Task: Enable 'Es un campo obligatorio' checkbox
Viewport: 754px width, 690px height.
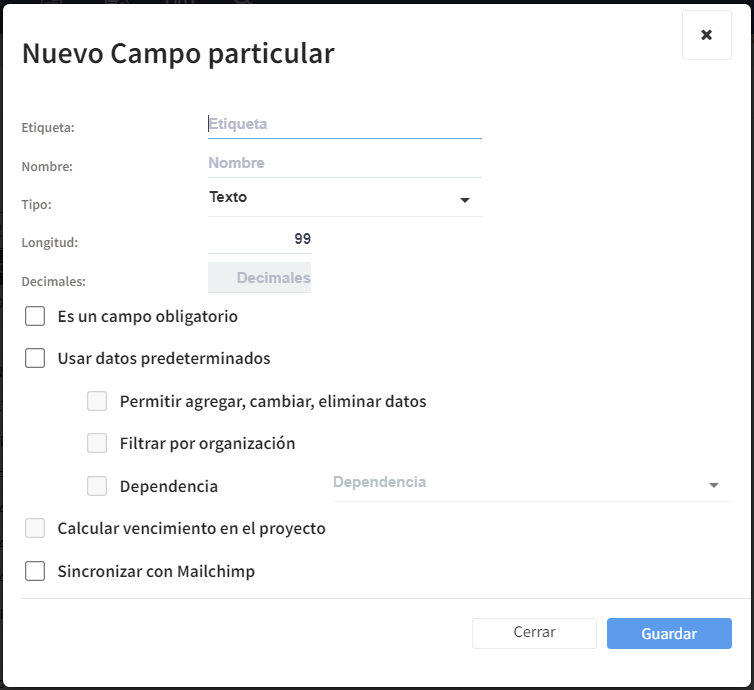Action: pyautogui.click(x=36, y=317)
